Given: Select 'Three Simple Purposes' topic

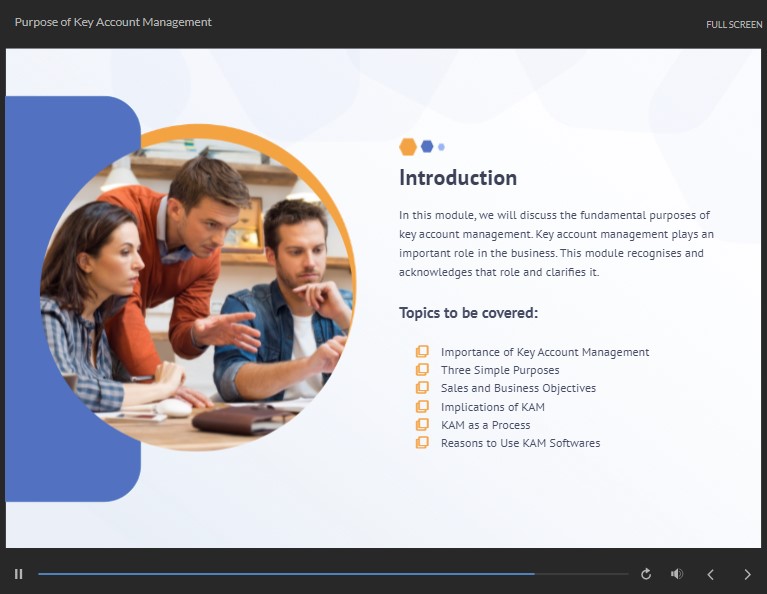Looking at the screenshot, I should (500, 370).
